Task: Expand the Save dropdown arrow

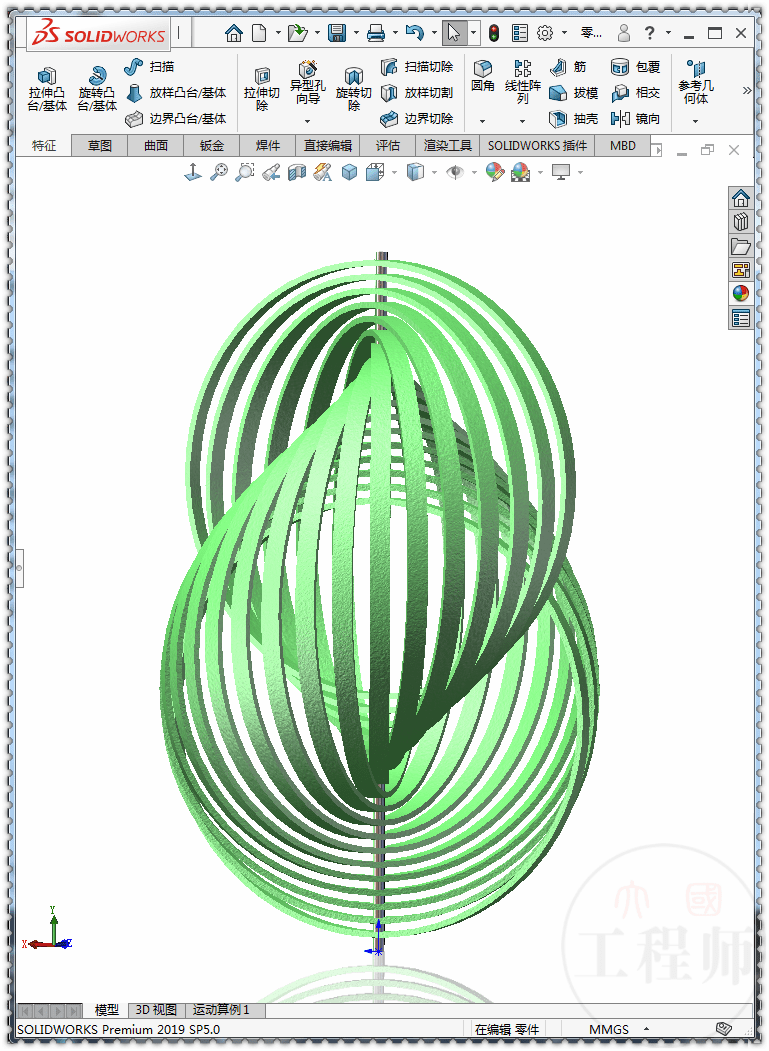Action: (355, 33)
